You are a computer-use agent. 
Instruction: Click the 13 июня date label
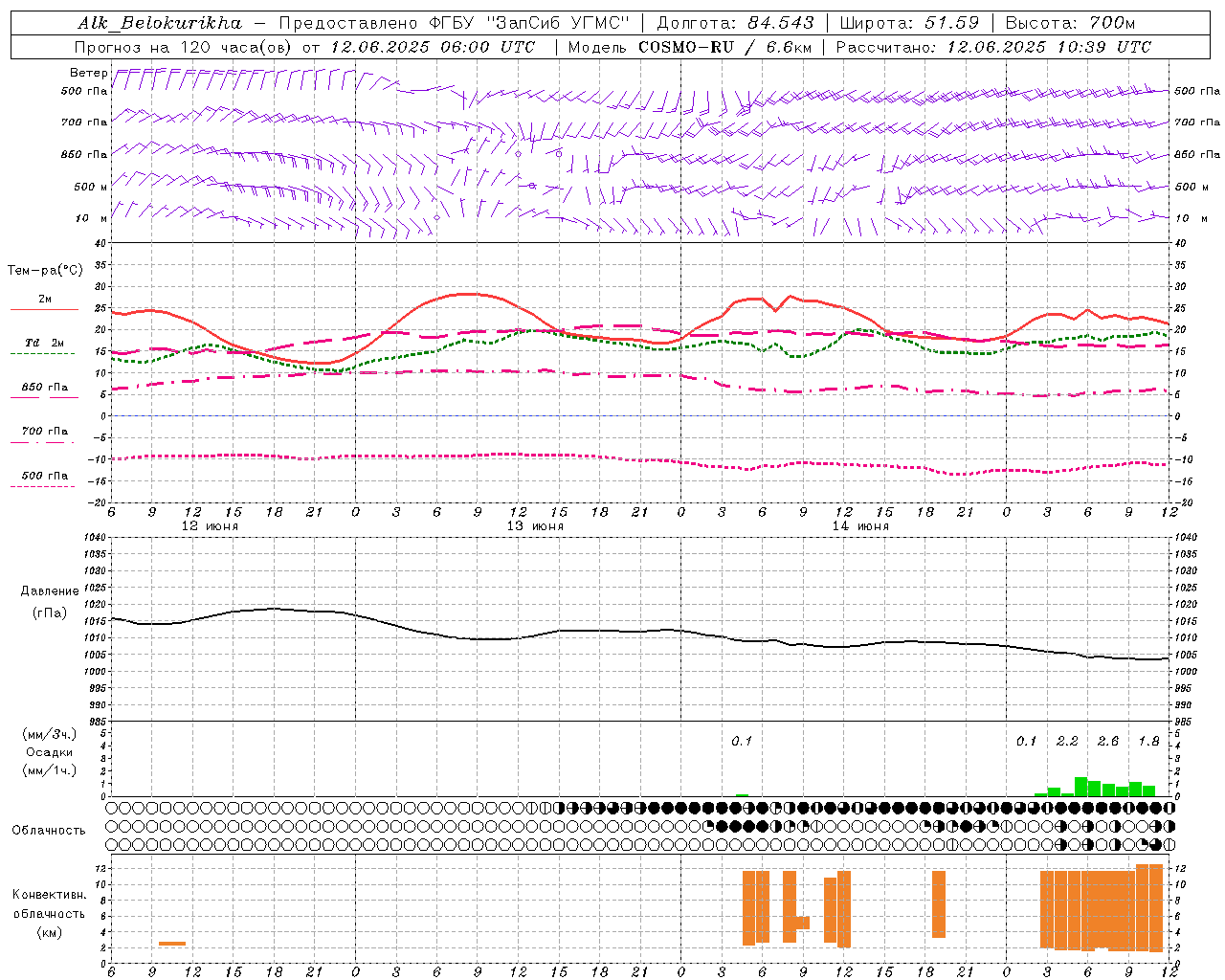535,526
